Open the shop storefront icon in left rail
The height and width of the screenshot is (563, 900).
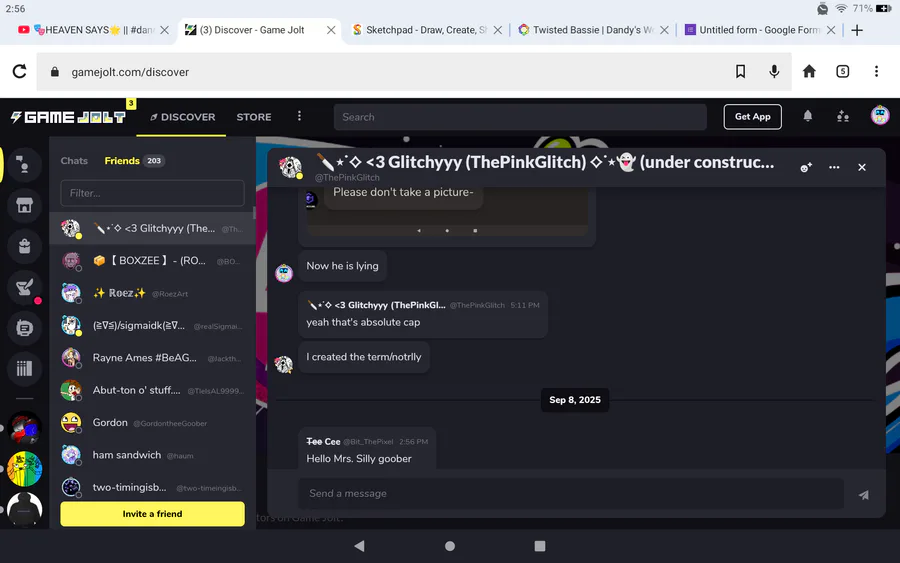[x=24, y=205]
